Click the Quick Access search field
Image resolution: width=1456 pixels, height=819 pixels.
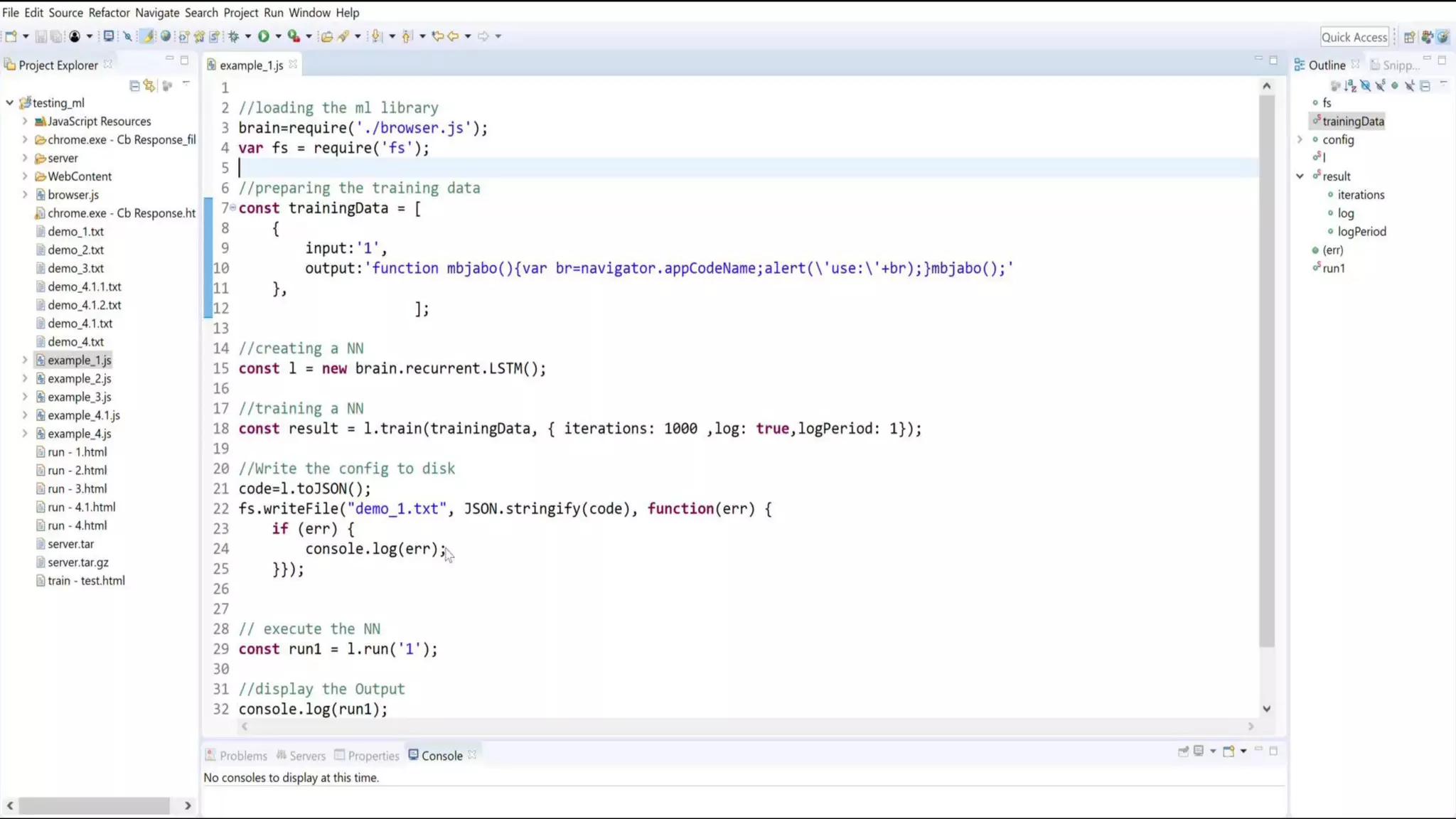(x=1354, y=37)
